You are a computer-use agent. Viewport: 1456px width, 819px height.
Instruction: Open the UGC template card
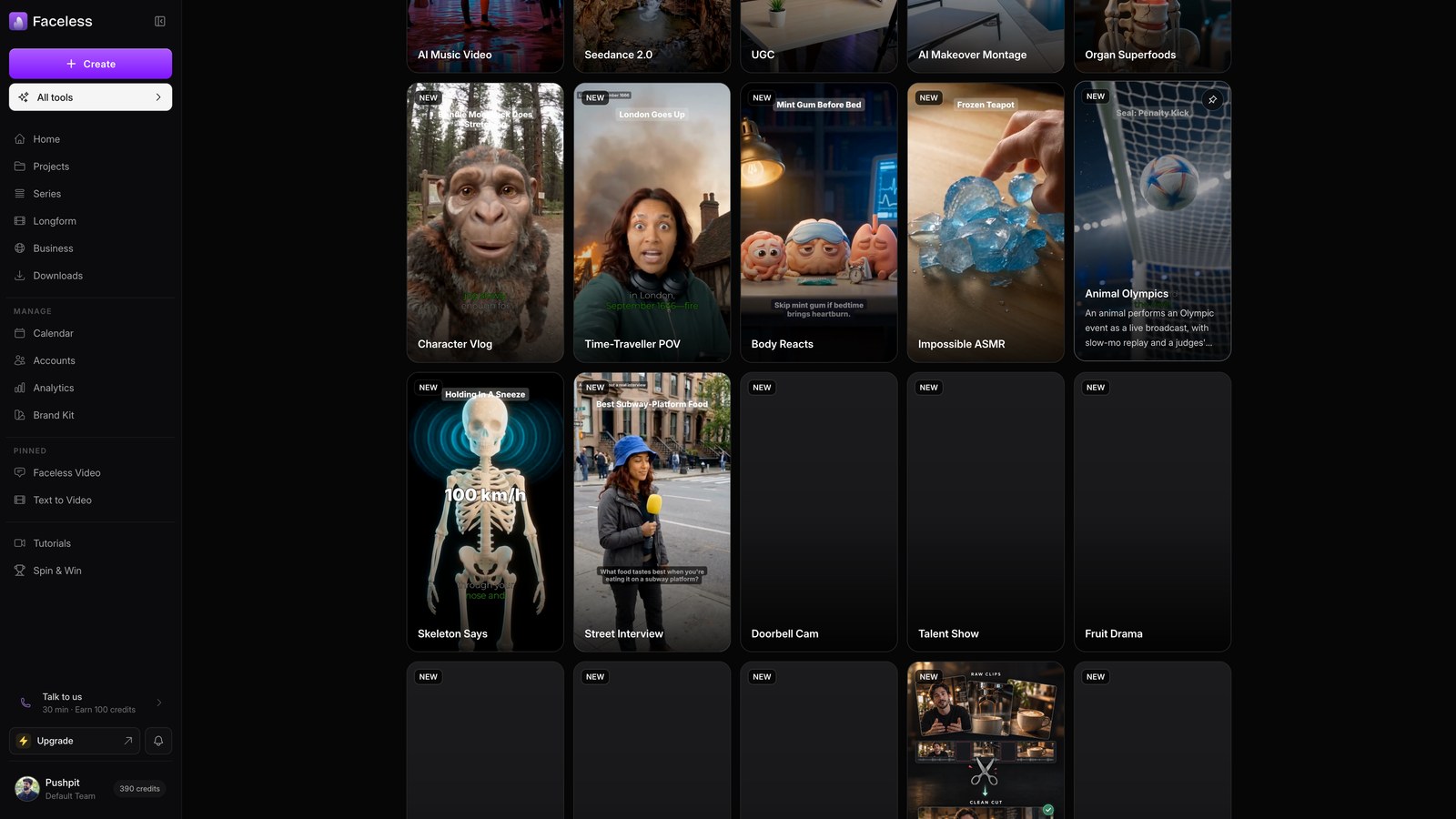tap(819, 36)
